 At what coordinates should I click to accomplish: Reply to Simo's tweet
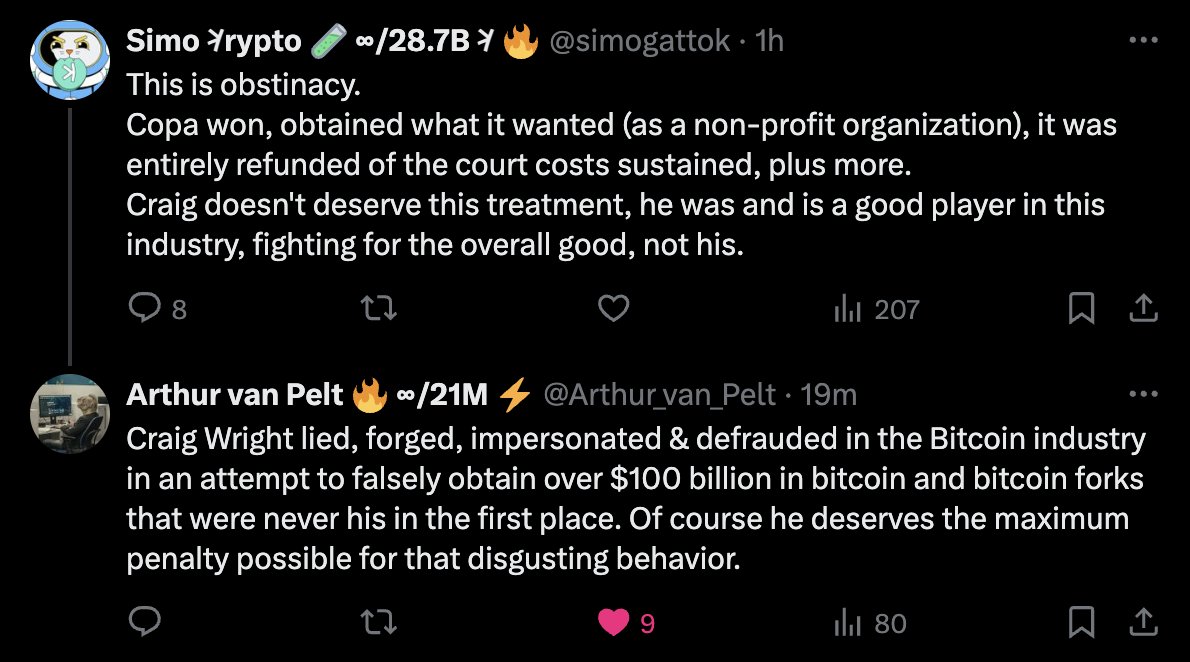(145, 309)
